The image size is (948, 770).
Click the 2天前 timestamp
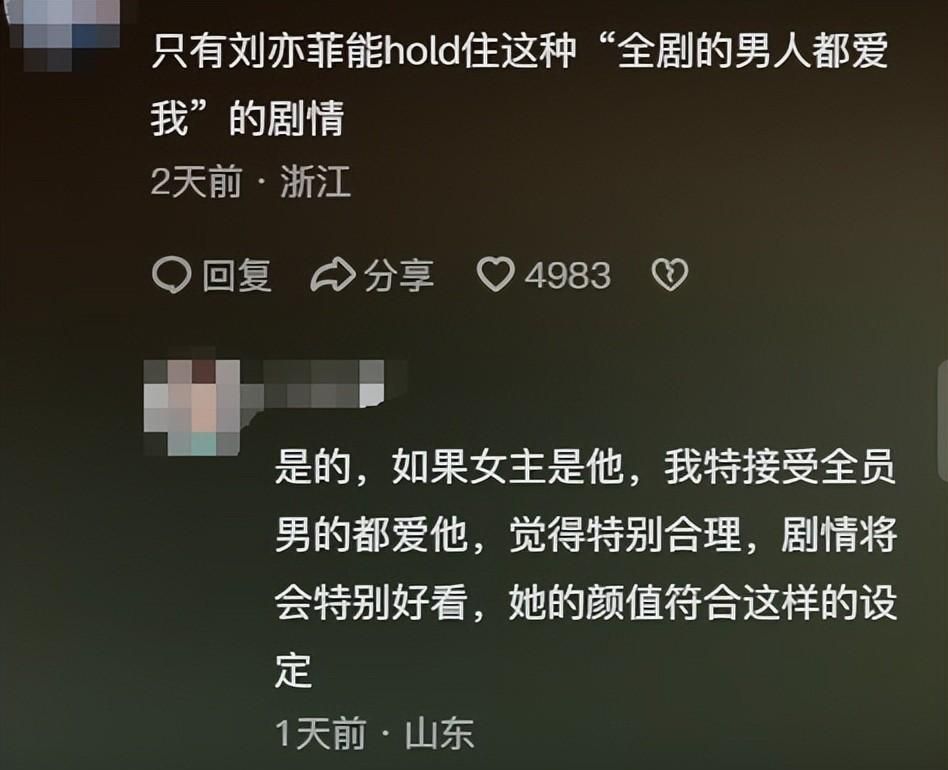click(x=196, y=182)
